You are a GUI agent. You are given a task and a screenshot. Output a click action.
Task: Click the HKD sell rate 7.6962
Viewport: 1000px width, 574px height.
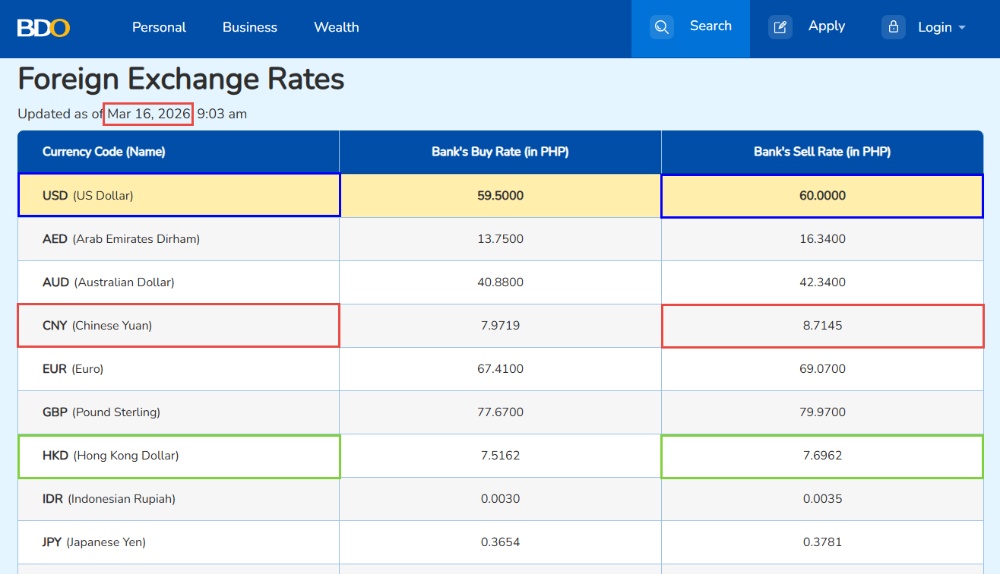(822, 456)
